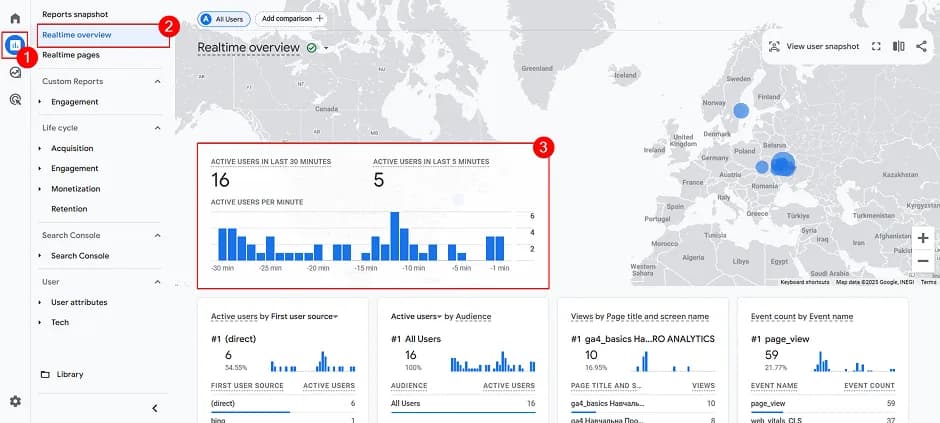The height and width of the screenshot is (423, 940).
Task: Zoom out on the map
Action: (x=922, y=261)
